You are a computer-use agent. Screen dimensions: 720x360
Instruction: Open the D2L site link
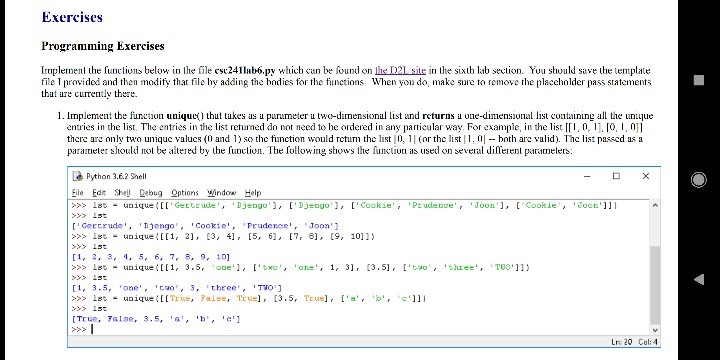[x=400, y=71]
